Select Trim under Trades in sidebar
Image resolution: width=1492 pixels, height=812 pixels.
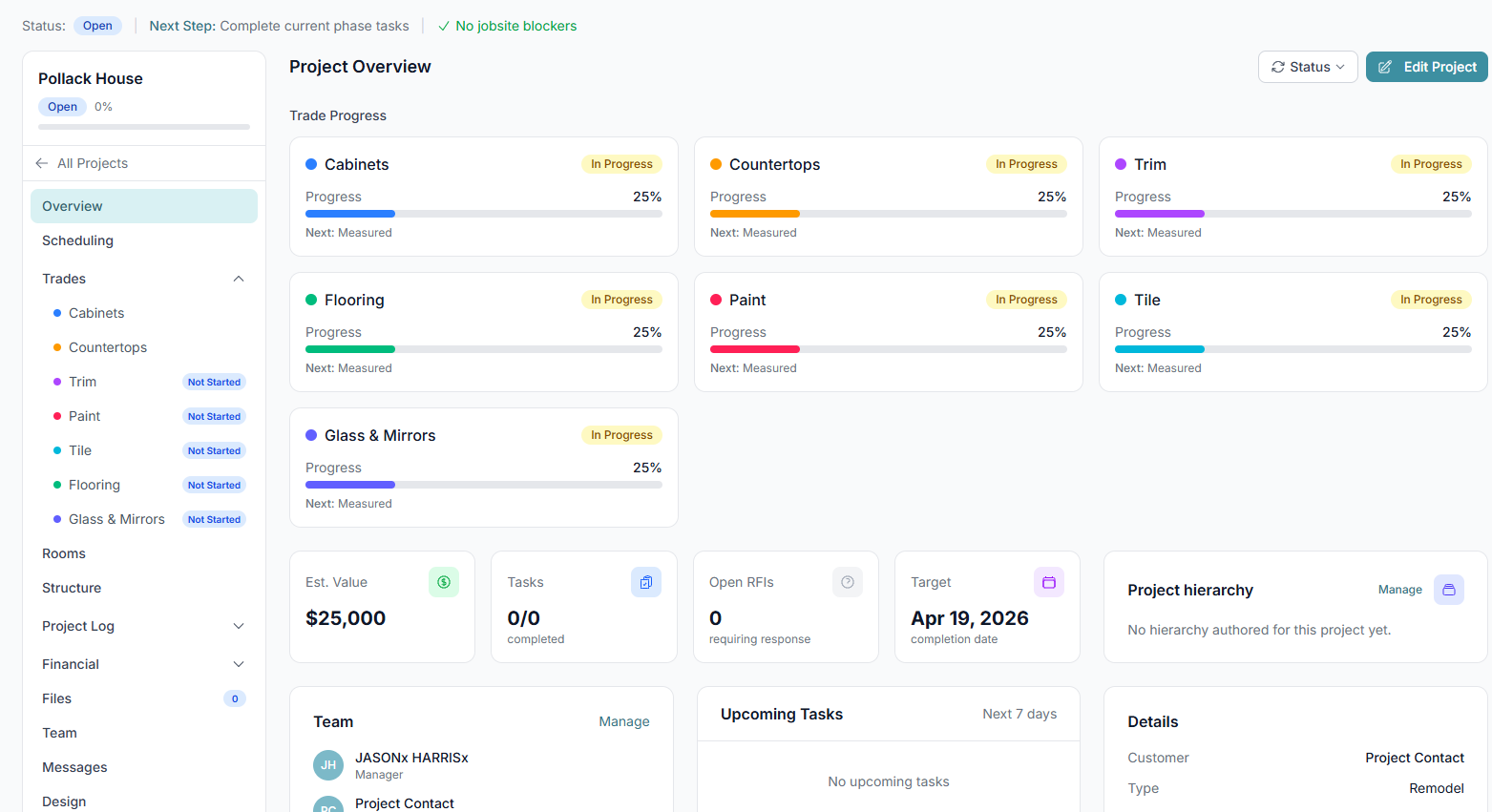[x=151, y=382]
